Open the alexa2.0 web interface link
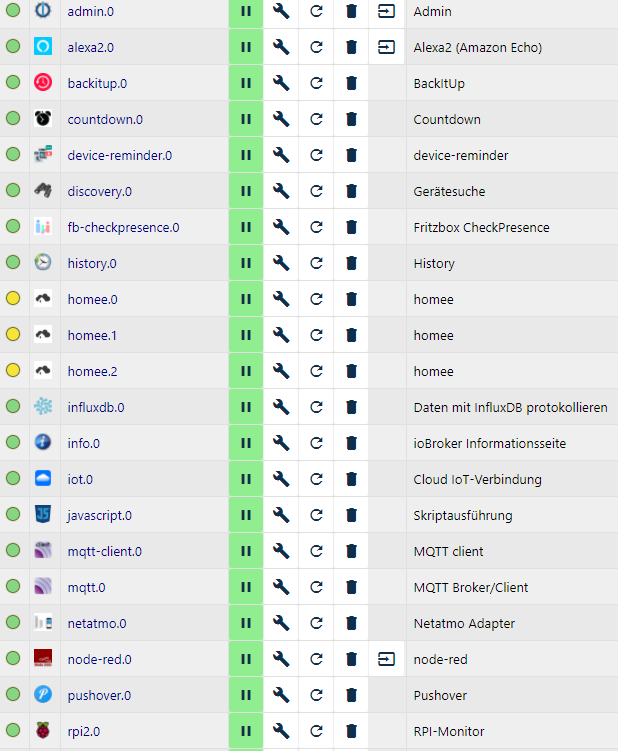This screenshot has height=751, width=618. pos(386,47)
